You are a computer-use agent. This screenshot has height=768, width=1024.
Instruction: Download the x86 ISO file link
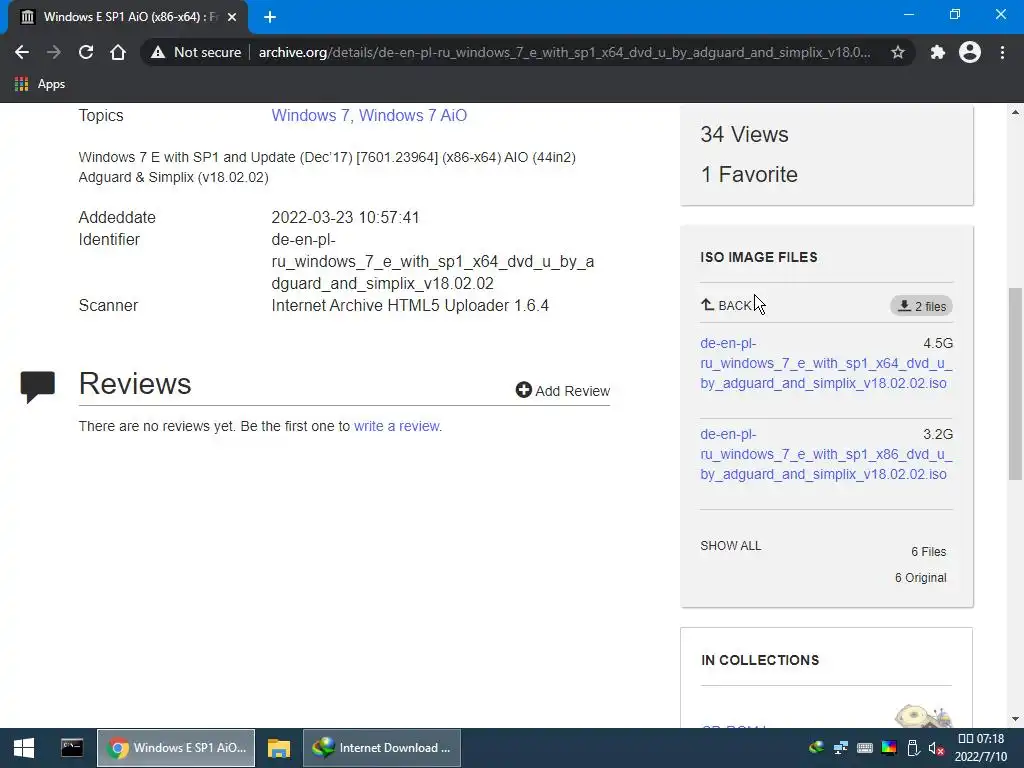826,455
